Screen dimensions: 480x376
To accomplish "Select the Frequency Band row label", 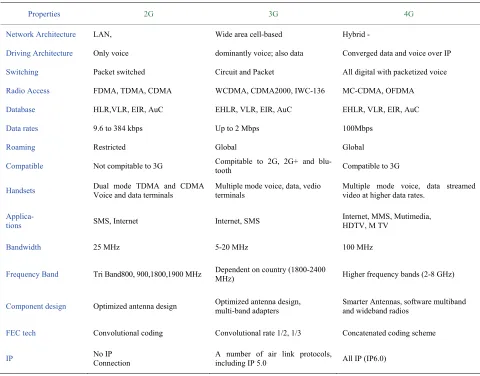I will (x=32, y=274).
